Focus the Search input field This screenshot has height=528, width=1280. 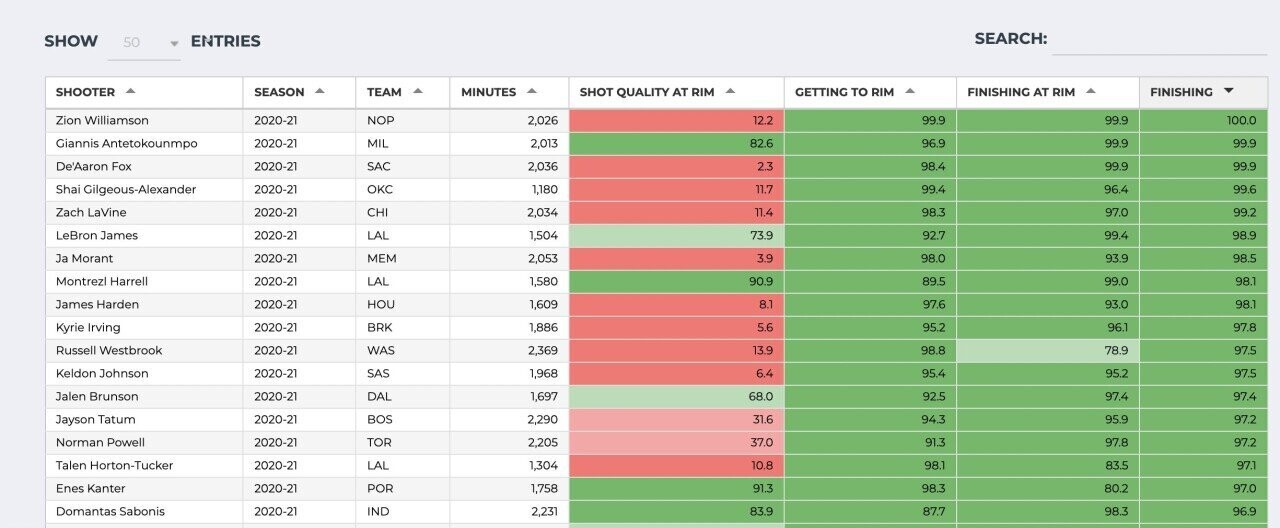pyautogui.click(x=1158, y=41)
